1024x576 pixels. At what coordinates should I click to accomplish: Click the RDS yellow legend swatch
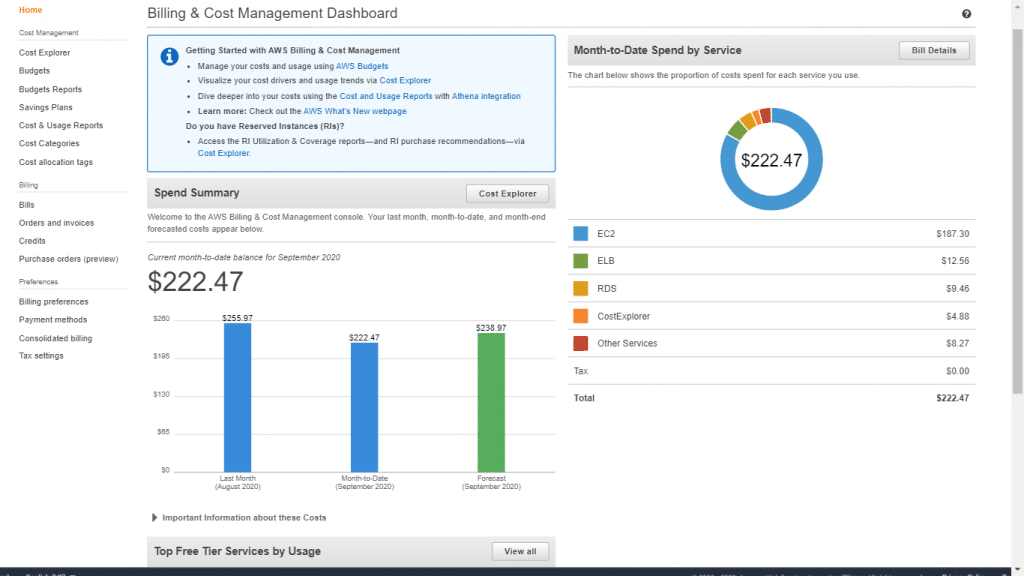coord(580,289)
